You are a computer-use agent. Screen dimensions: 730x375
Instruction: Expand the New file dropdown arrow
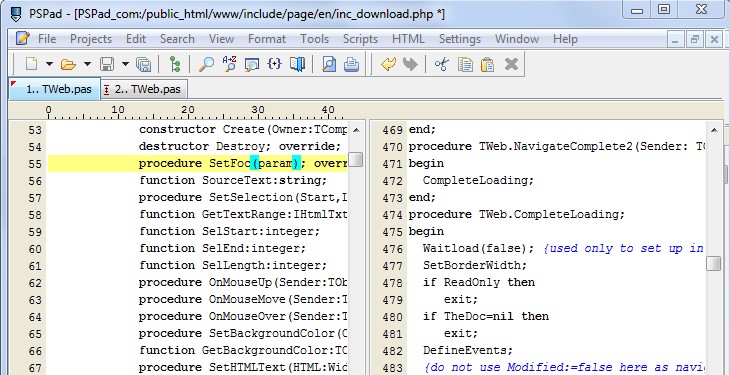pyautogui.click(x=49, y=64)
